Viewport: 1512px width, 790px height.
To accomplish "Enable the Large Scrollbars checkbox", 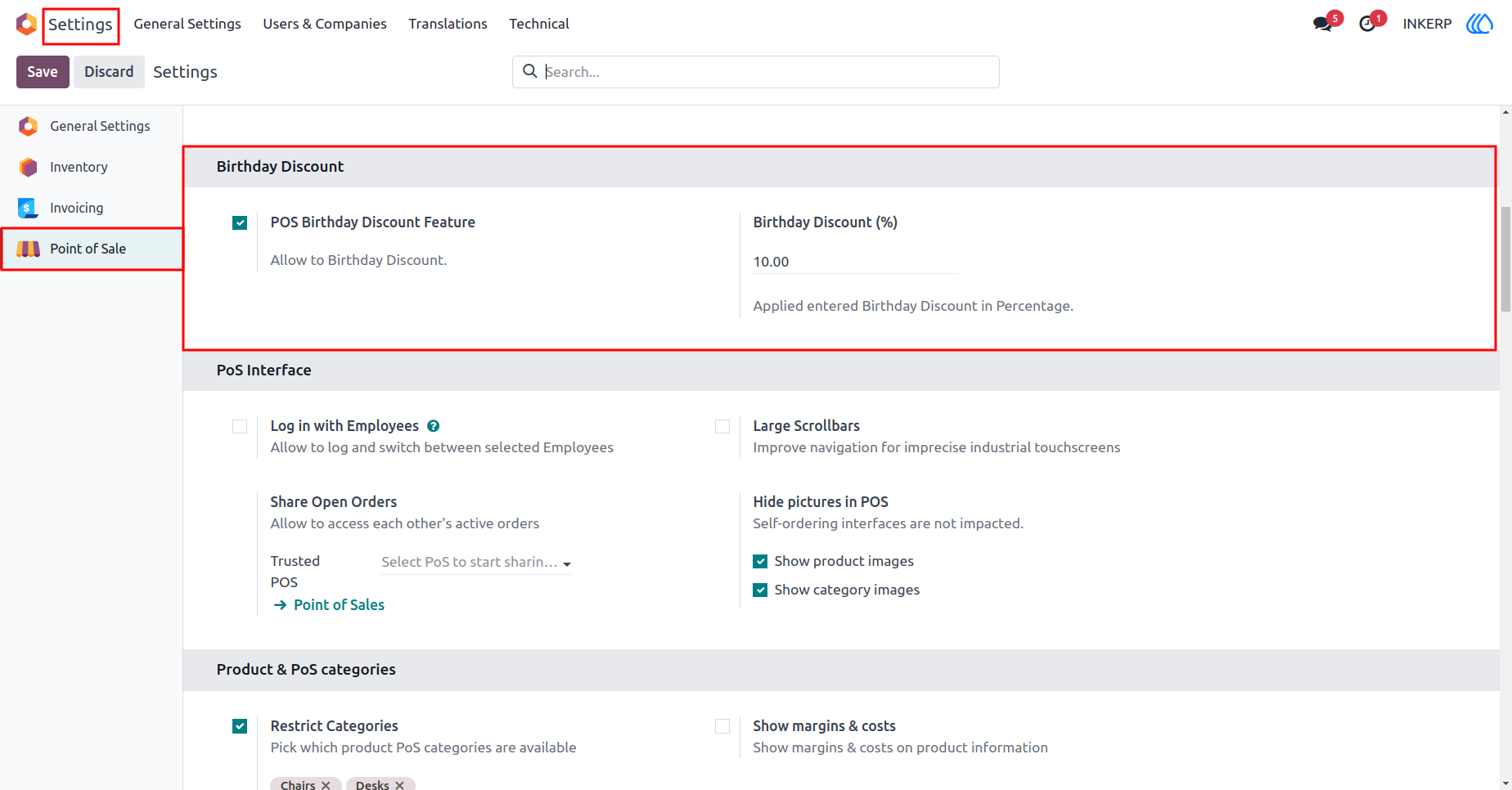I will click(722, 426).
